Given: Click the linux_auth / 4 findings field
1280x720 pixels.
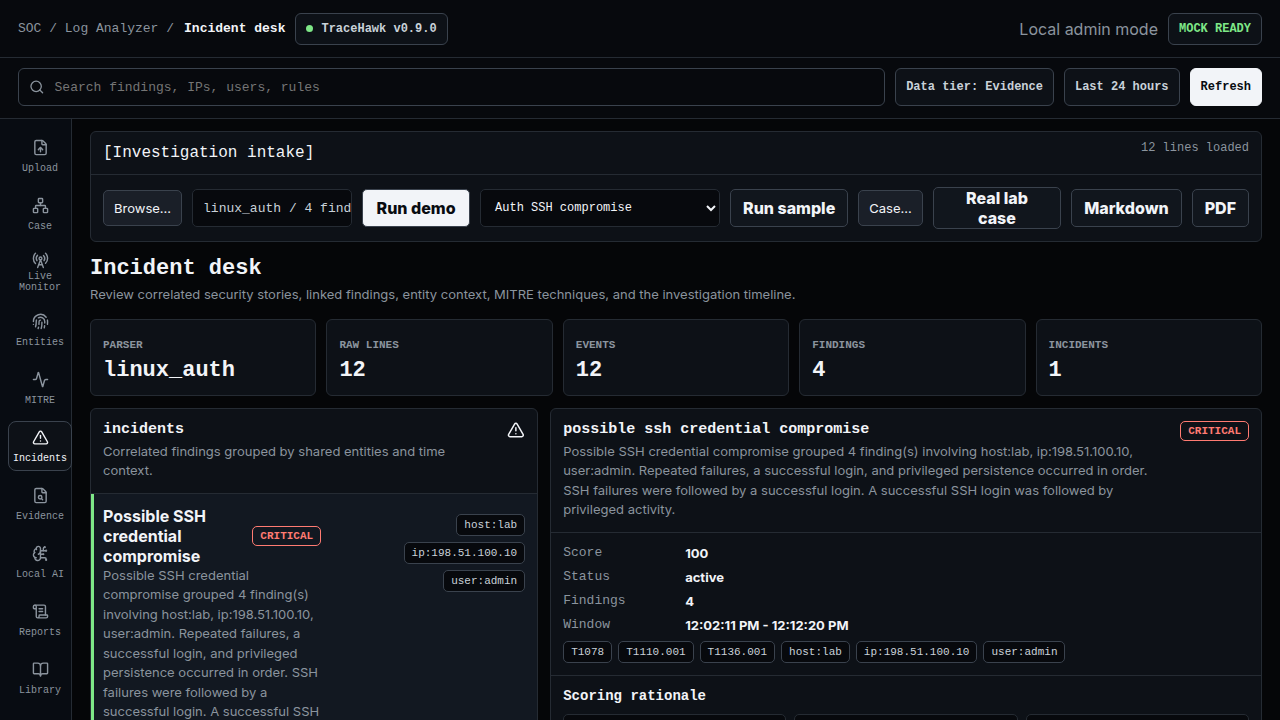Looking at the screenshot, I should tap(272, 208).
